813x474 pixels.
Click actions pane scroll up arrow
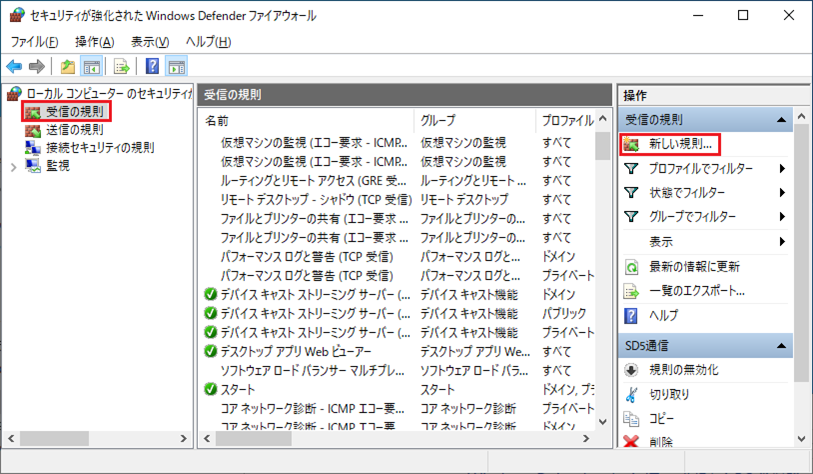(802, 117)
